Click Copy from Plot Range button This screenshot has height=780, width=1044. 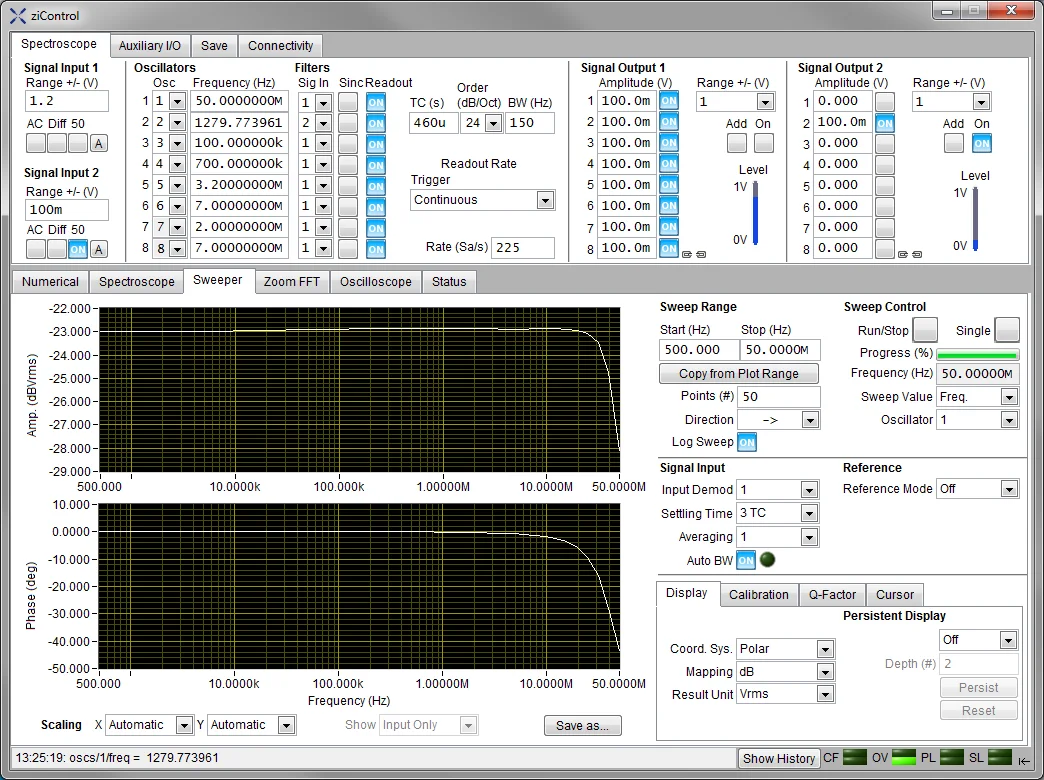click(739, 374)
